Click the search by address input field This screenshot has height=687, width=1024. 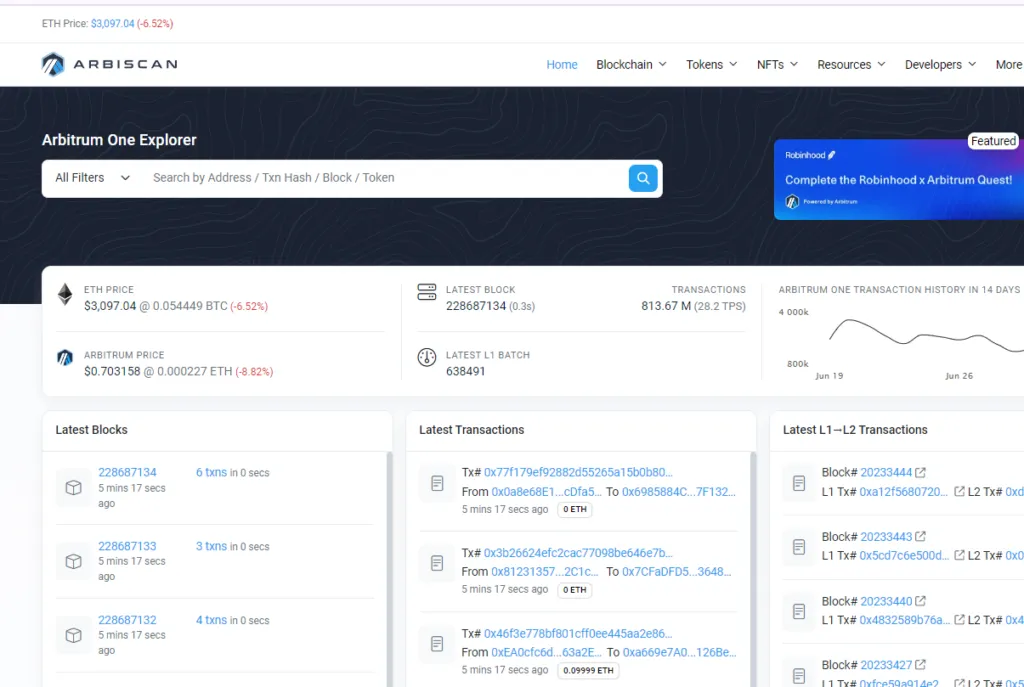pos(385,178)
